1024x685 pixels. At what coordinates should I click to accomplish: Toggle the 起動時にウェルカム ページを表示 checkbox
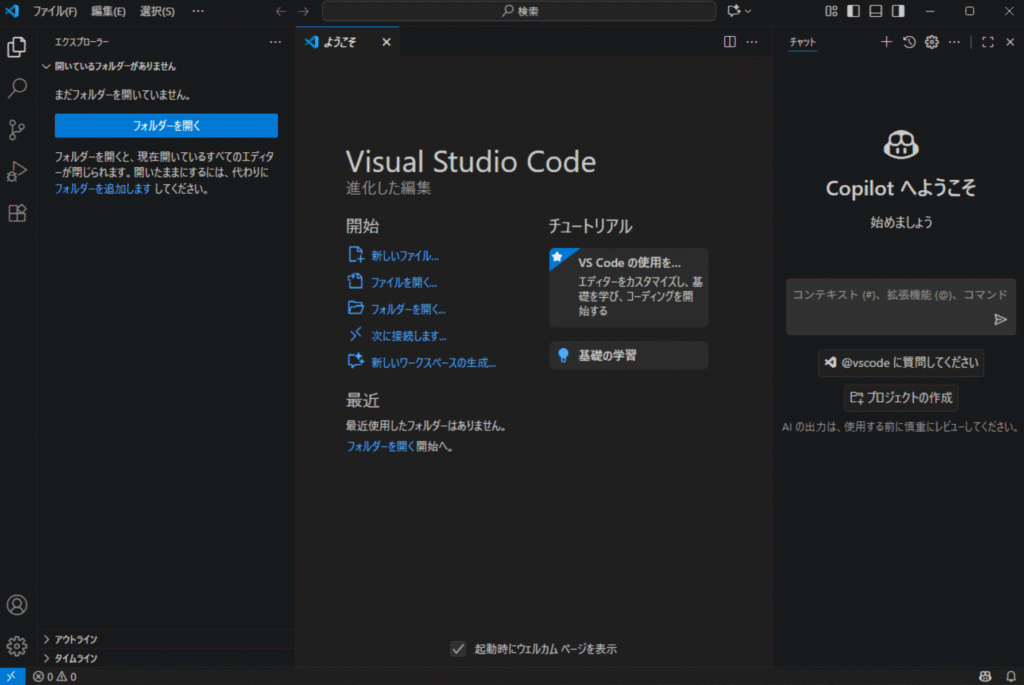(x=458, y=649)
